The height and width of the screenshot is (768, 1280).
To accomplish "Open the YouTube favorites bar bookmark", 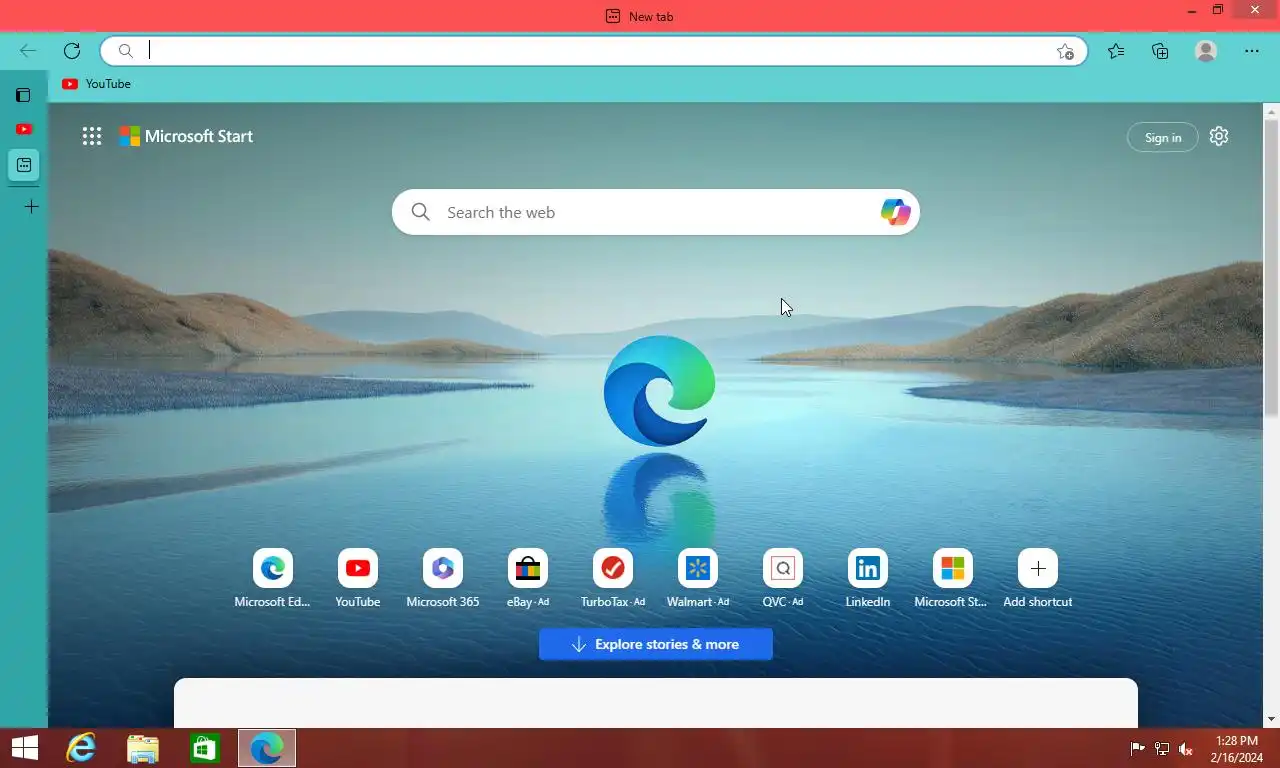I will point(96,84).
